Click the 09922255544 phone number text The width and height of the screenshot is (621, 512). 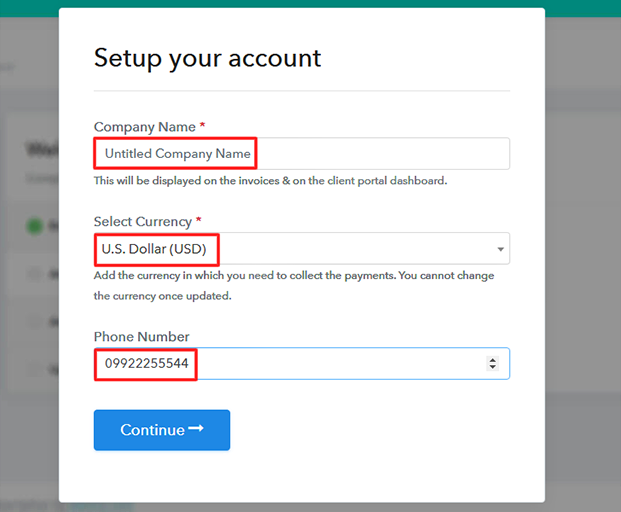tap(145, 363)
